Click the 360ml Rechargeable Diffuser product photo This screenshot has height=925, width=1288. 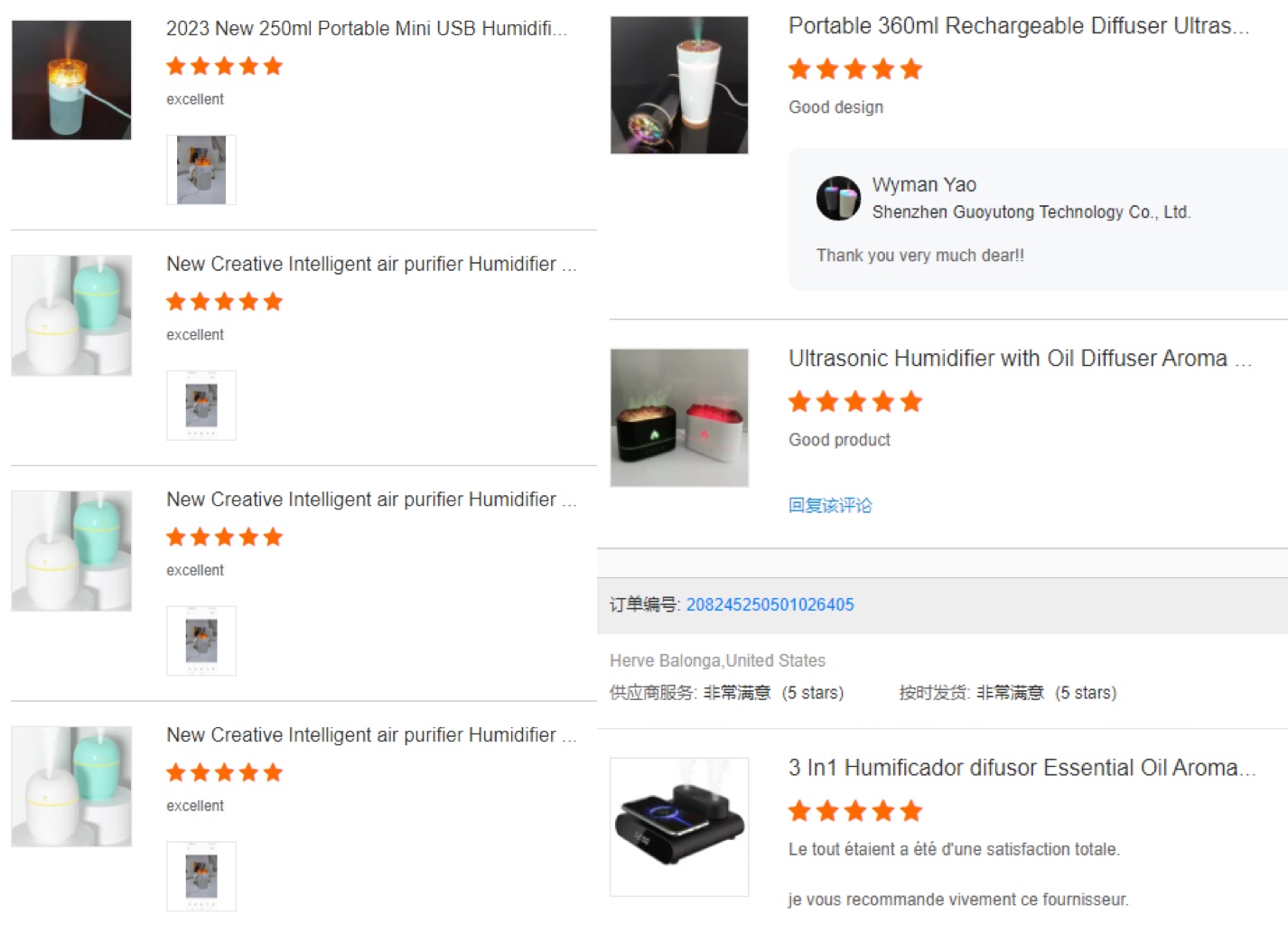point(679,85)
